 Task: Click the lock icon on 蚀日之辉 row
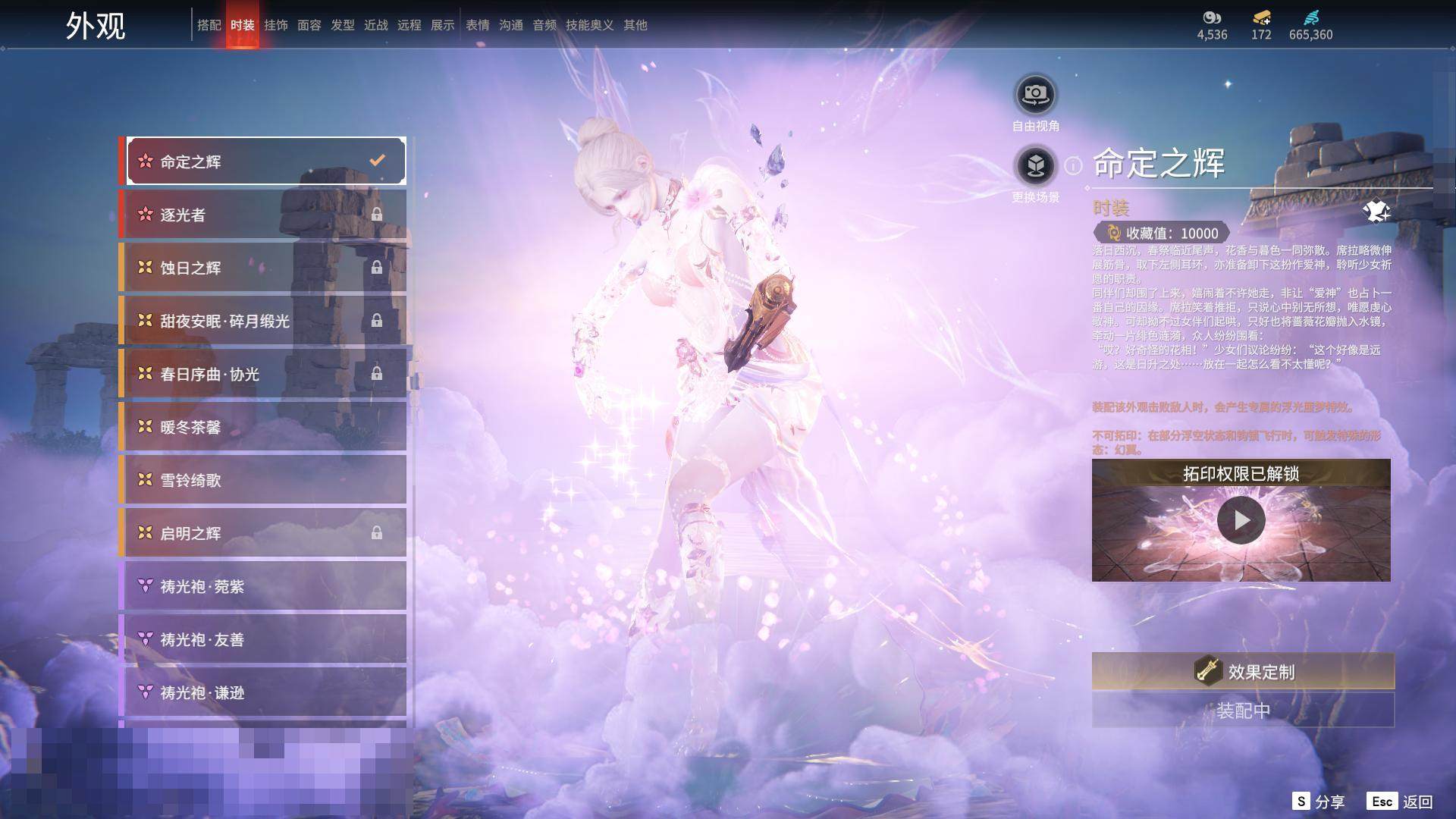[x=376, y=268]
